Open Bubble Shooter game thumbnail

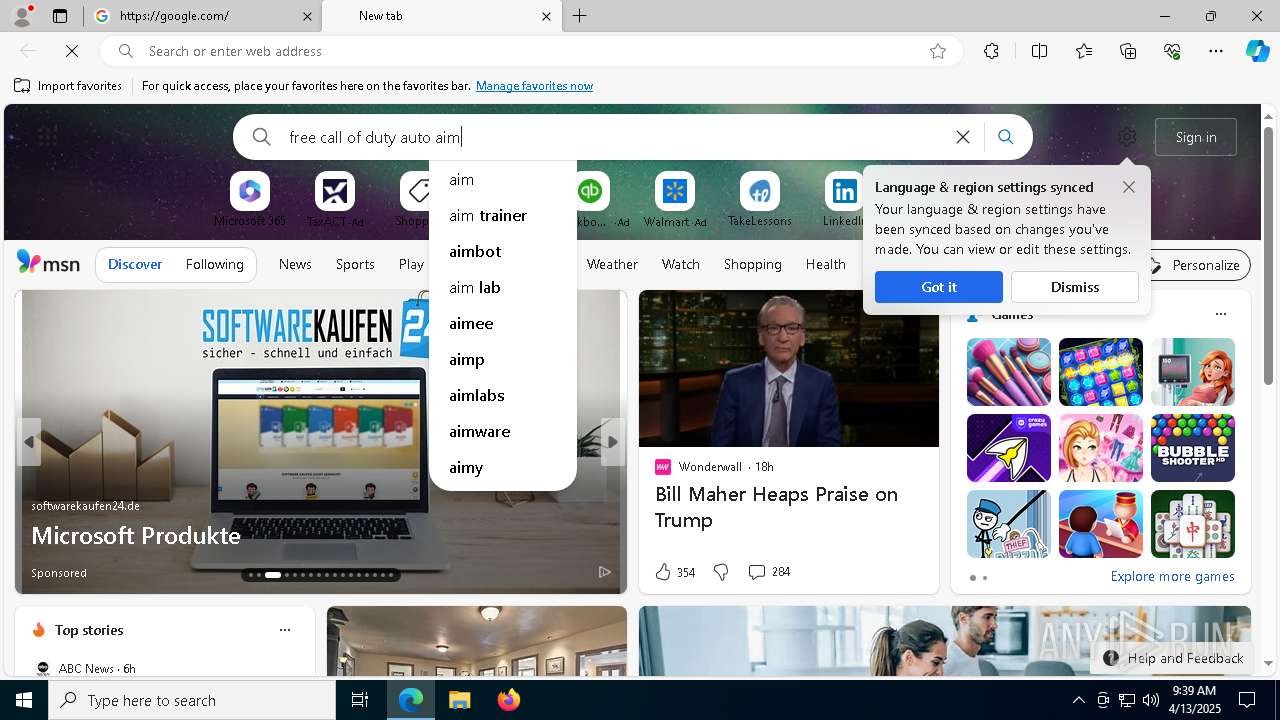(x=1193, y=448)
